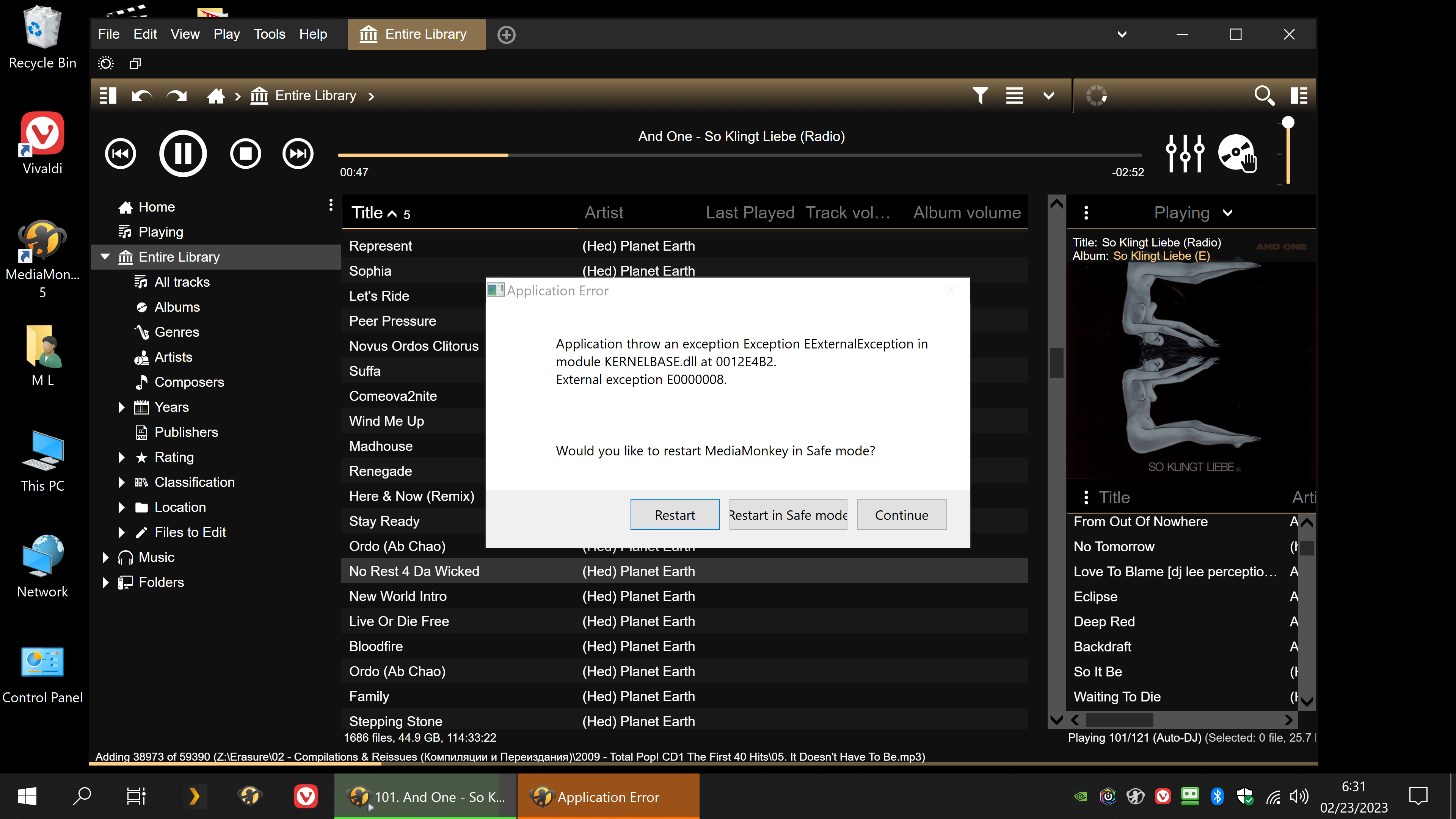The image size is (1456, 819).
Task: Switch to the Entire Library tab
Action: (417, 34)
